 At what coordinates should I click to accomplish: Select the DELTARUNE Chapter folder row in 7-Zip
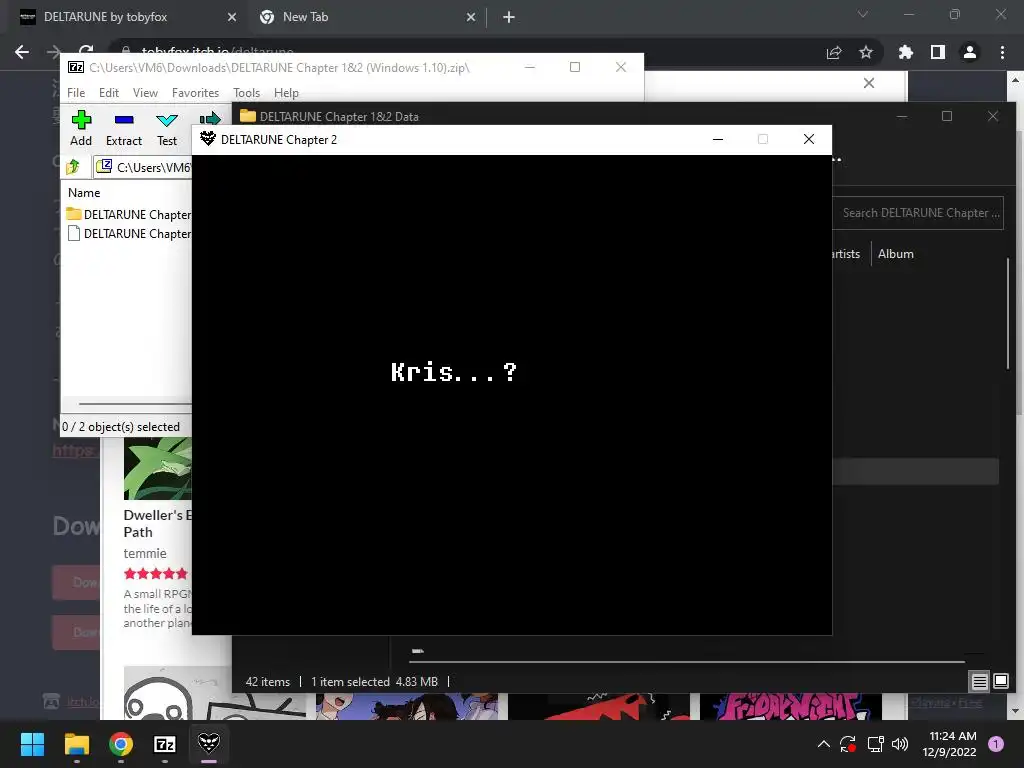pyautogui.click(x=129, y=214)
